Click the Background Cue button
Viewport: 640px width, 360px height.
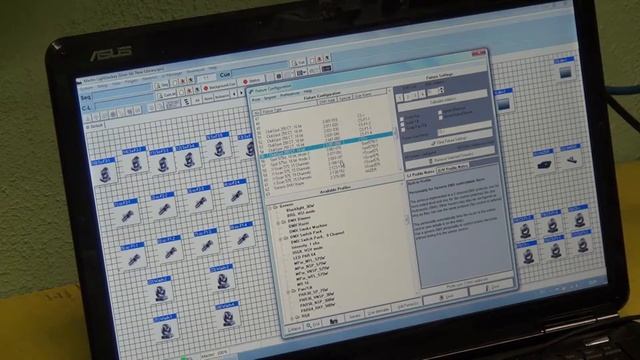219,86
